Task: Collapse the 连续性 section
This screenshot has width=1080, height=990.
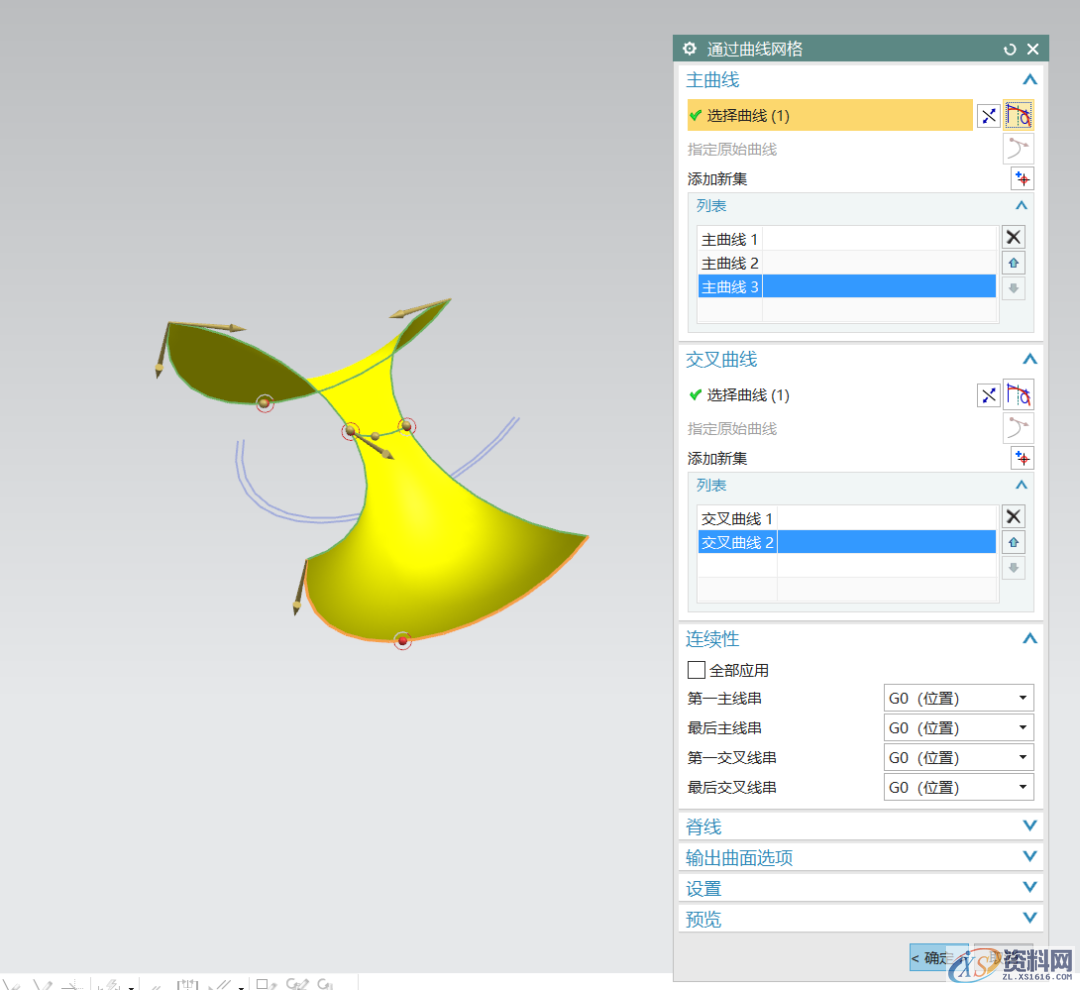Action: pyautogui.click(x=1030, y=639)
